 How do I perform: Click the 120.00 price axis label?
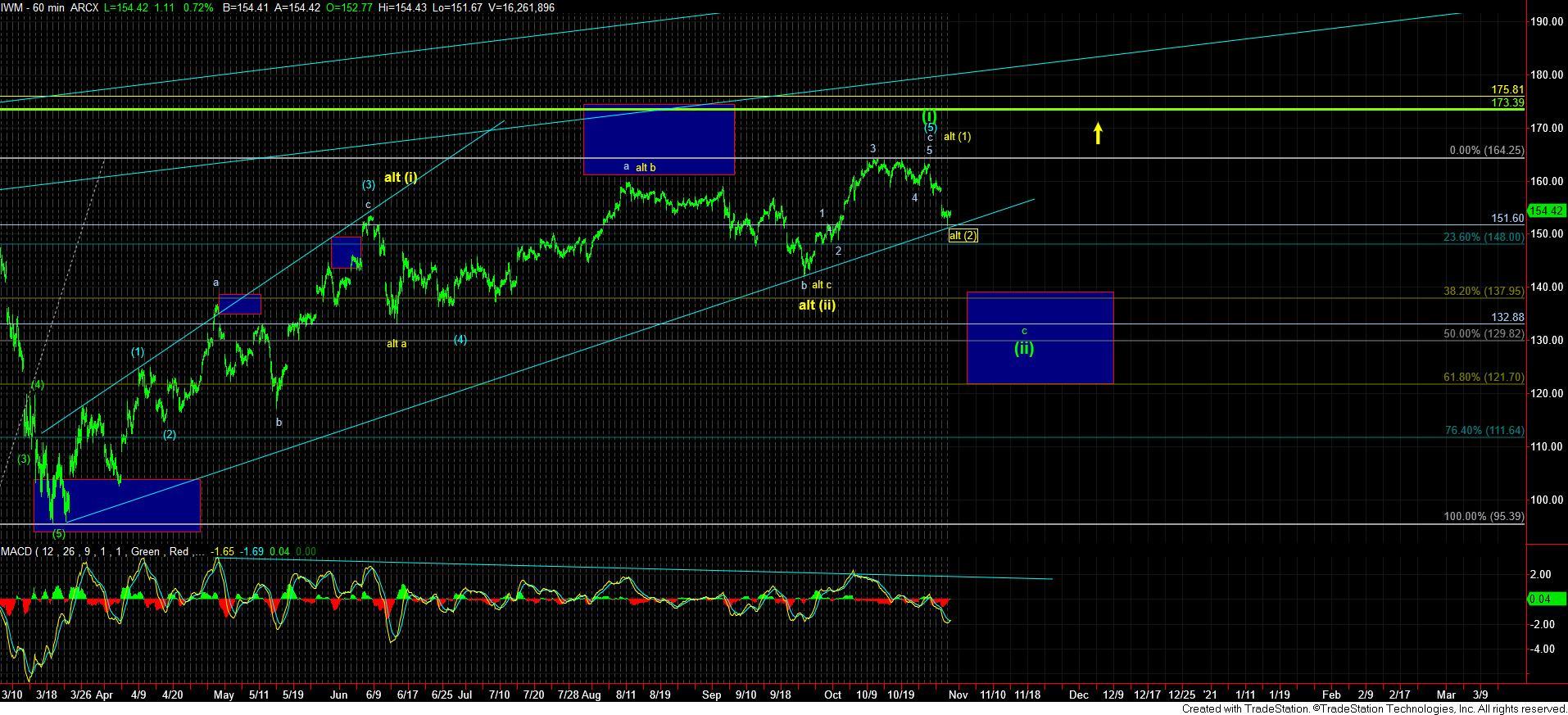pyautogui.click(x=1545, y=394)
